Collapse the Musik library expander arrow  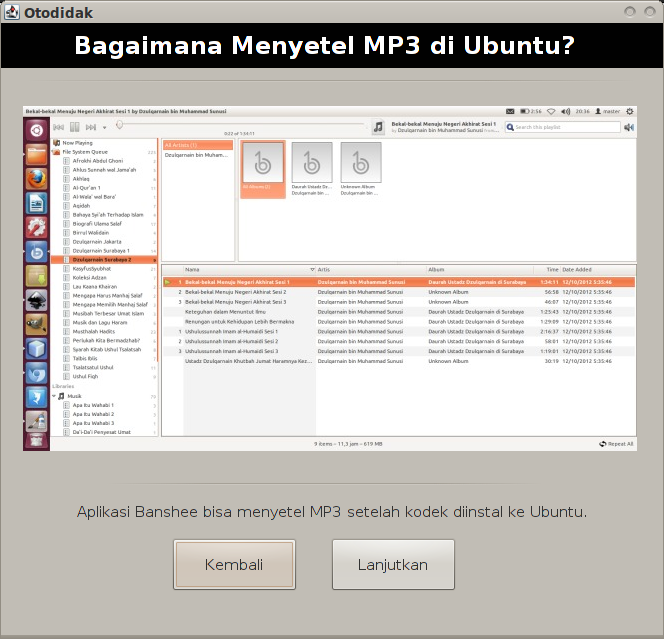tap(54, 396)
